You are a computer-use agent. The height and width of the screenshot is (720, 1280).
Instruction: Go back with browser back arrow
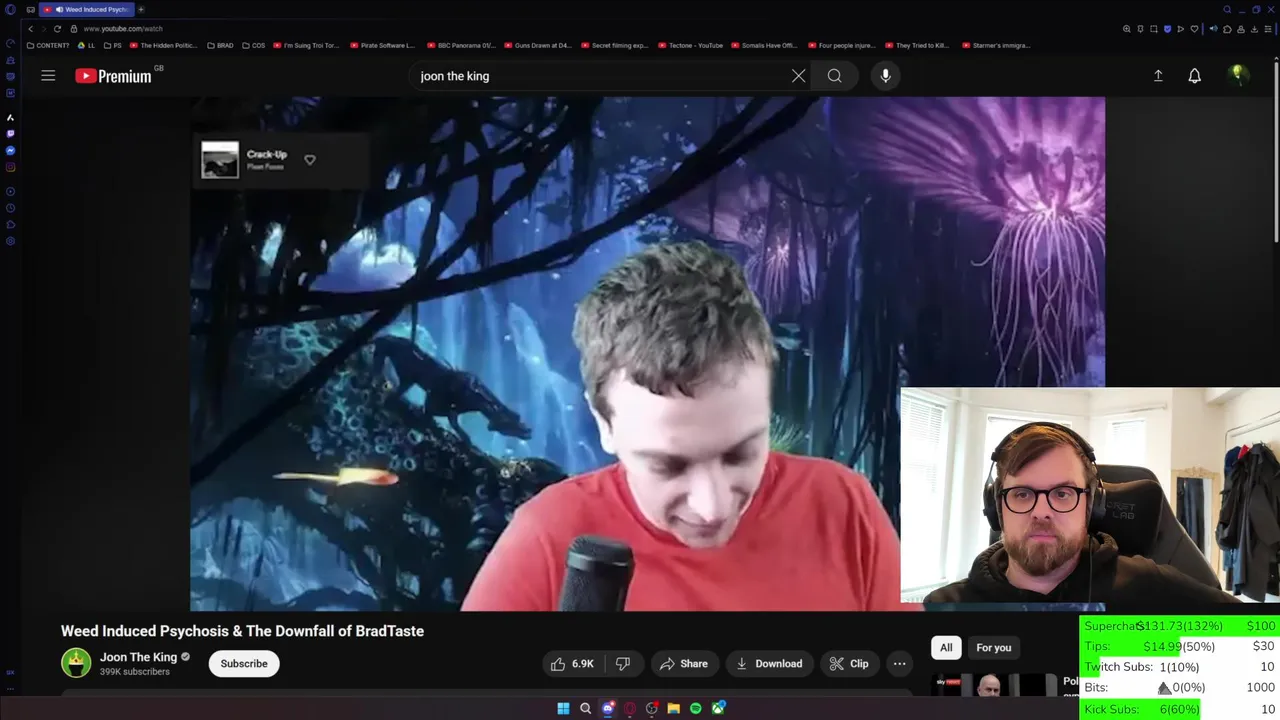[30, 29]
